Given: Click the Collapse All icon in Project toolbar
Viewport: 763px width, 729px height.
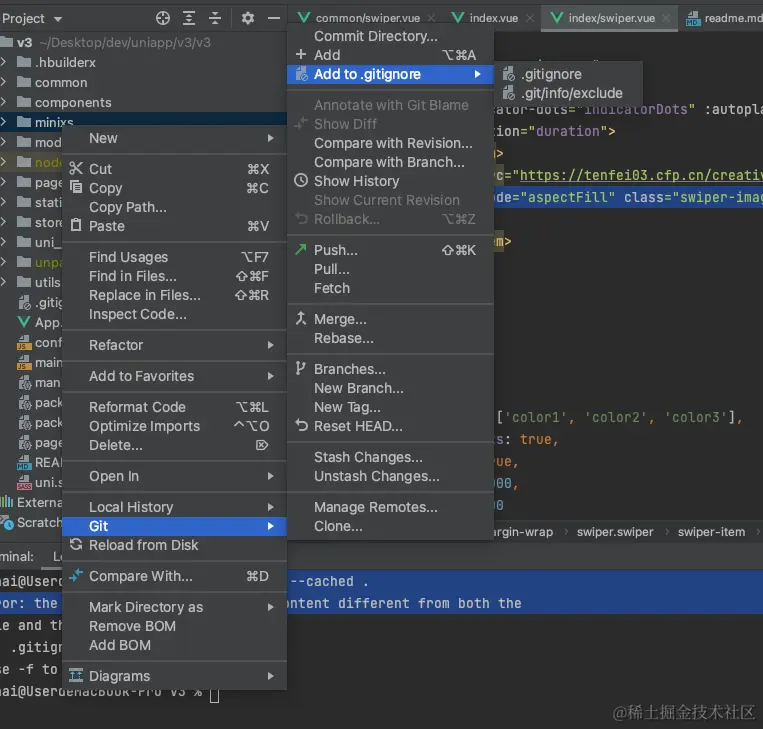Looking at the screenshot, I should [x=215, y=18].
